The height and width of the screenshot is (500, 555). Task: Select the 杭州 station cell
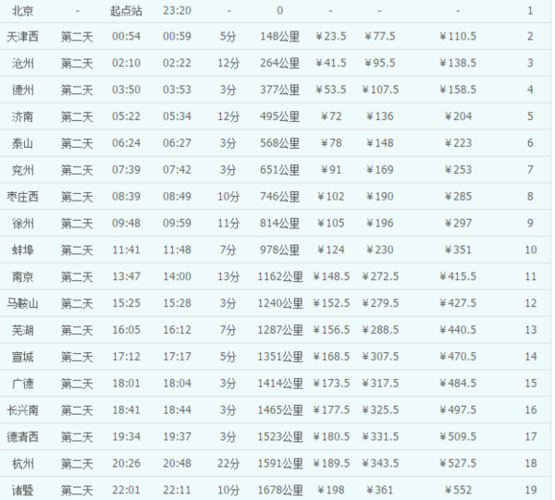point(23,464)
